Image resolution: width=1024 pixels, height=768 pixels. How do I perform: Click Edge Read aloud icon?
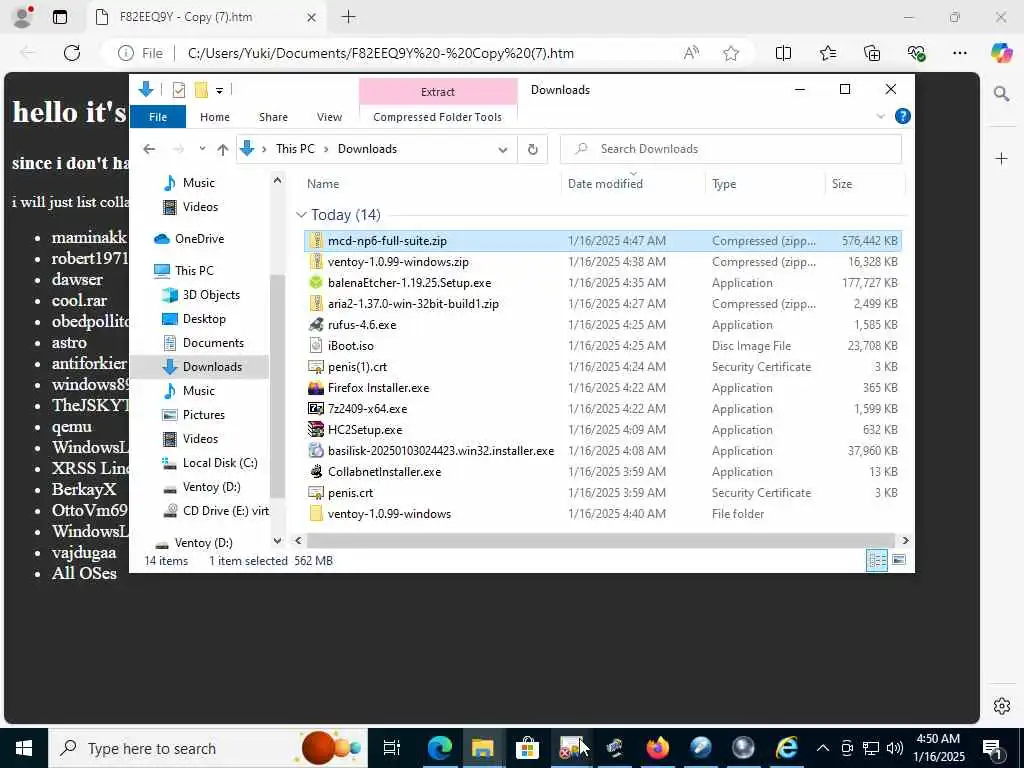pyautogui.click(x=691, y=53)
